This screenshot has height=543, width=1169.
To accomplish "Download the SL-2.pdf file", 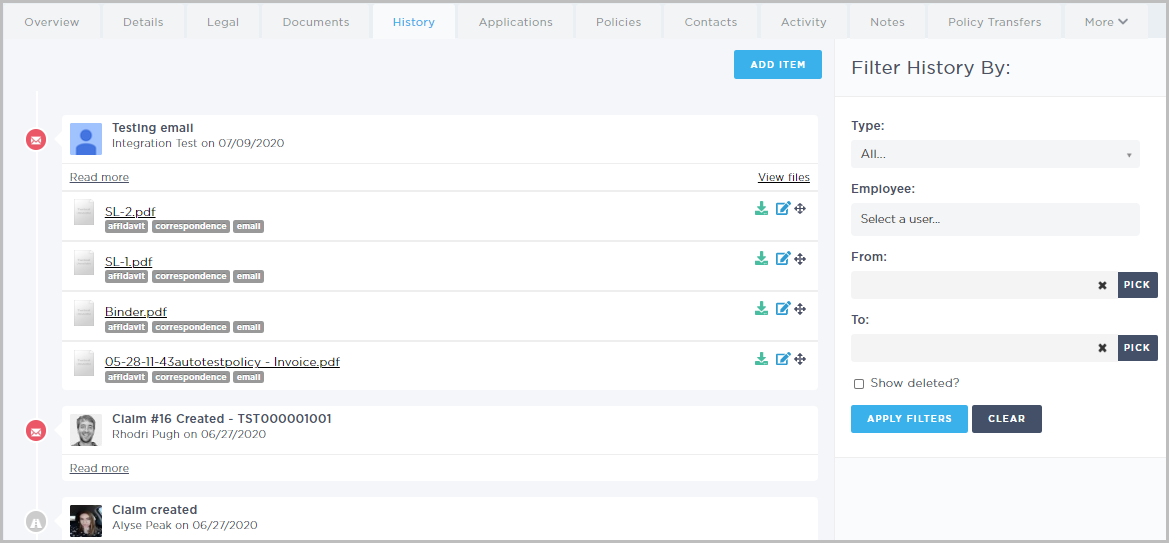I will [x=761, y=208].
